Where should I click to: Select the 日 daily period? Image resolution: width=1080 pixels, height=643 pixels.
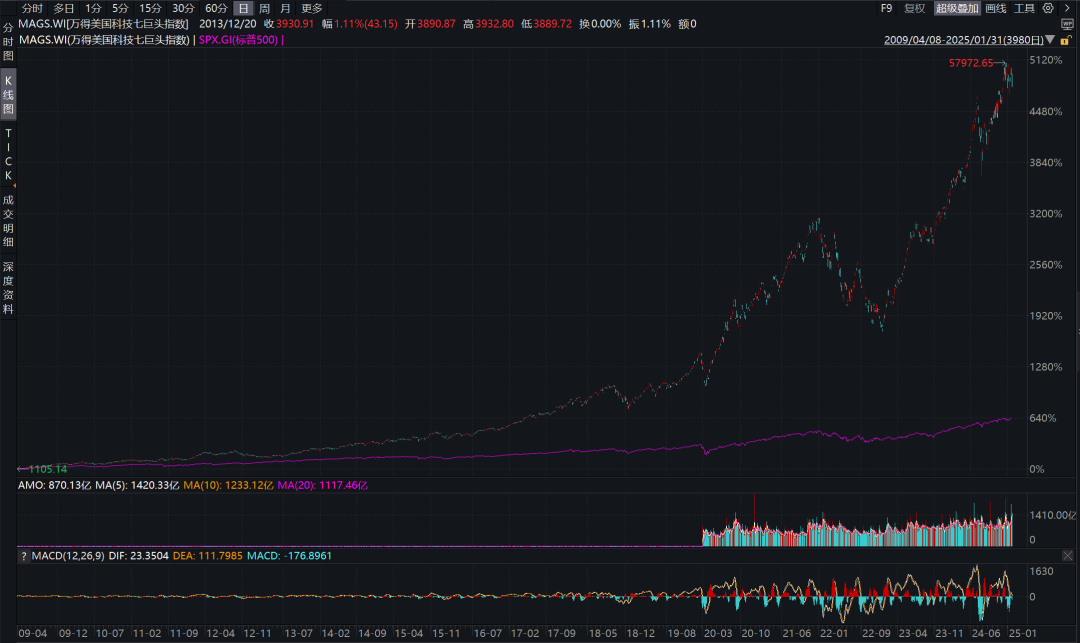[x=243, y=8]
